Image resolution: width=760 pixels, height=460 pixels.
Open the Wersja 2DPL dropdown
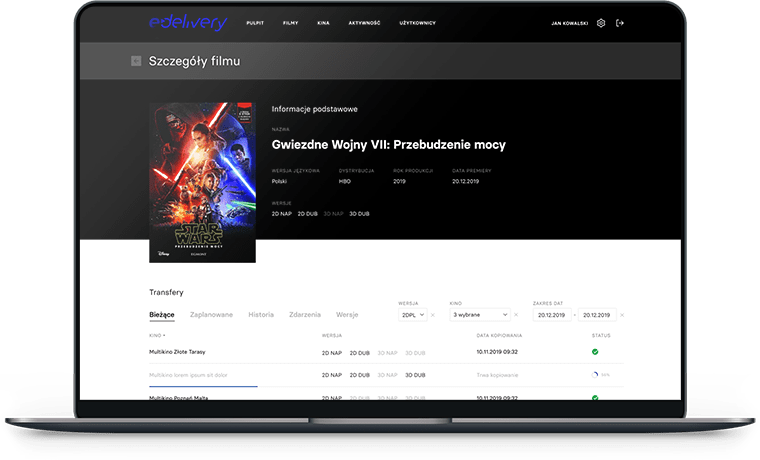tap(413, 315)
